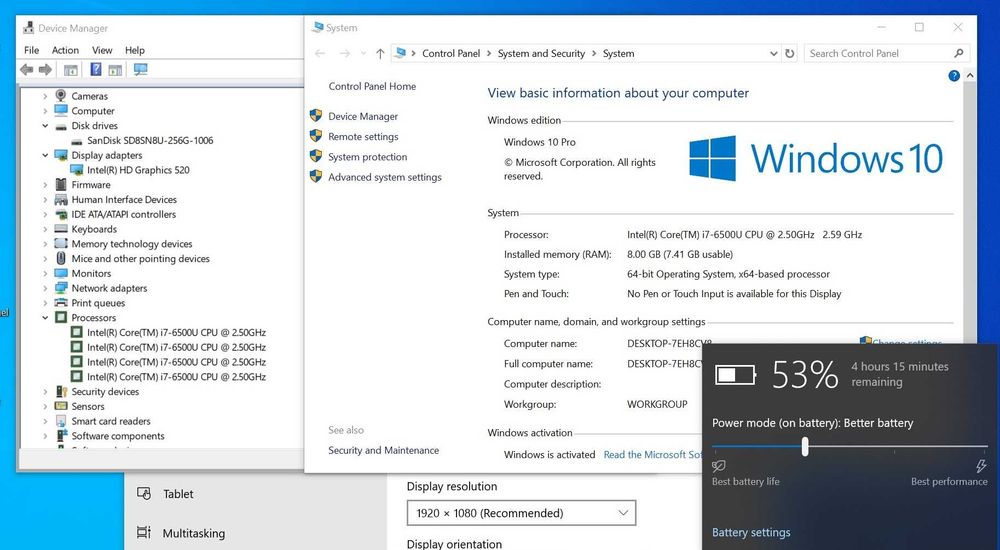This screenshot has width=1000, height=550.
Task: Click Control Panel in the breadcrumb
Action: (451, 54)
